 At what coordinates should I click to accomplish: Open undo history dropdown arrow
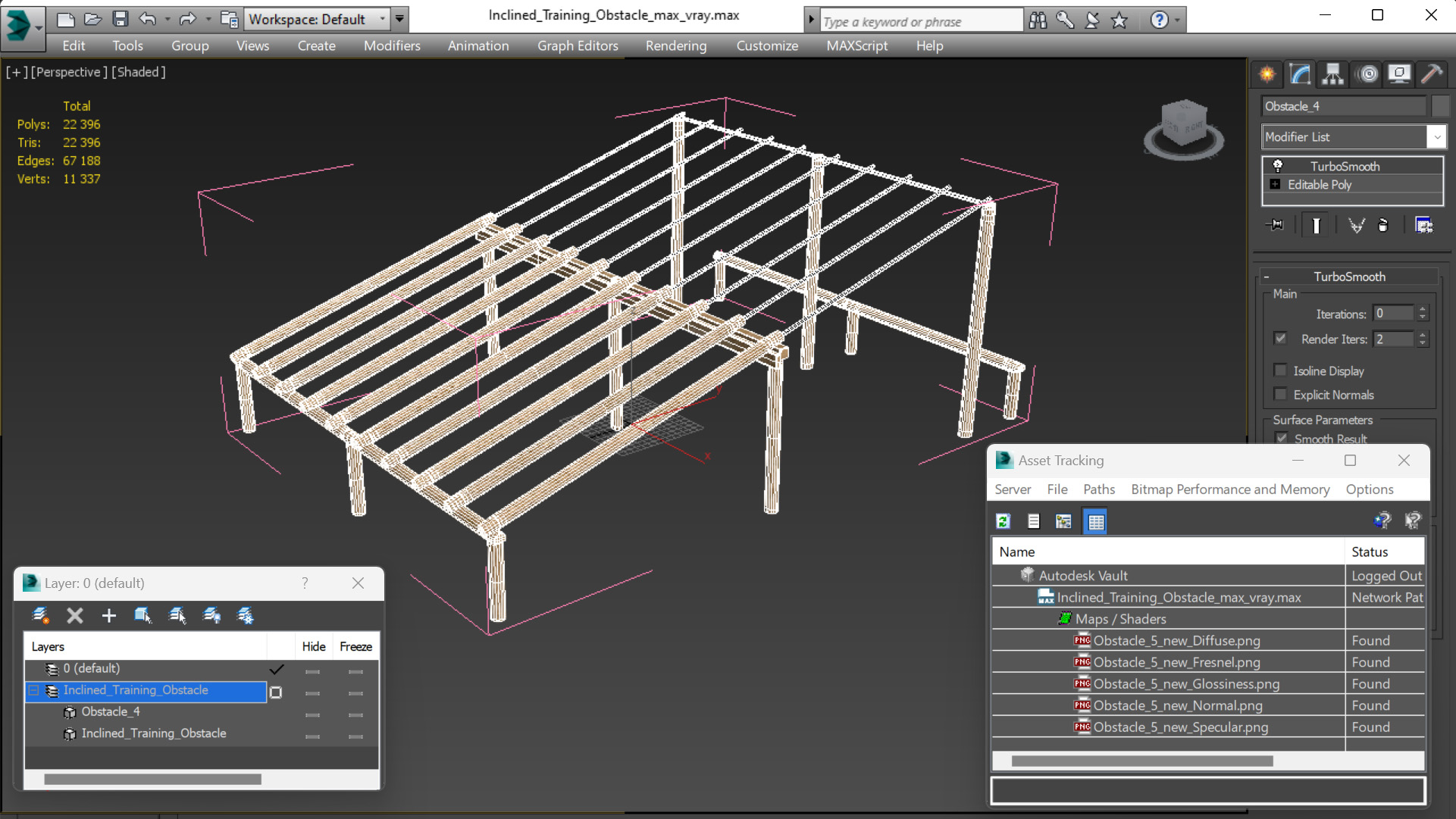(167, 19)
